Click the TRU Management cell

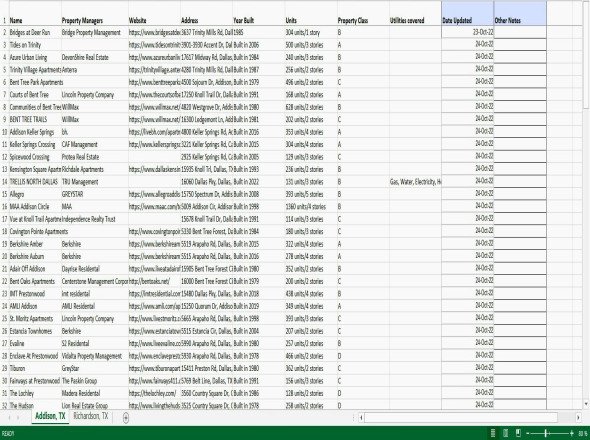(x=94, y=182)
